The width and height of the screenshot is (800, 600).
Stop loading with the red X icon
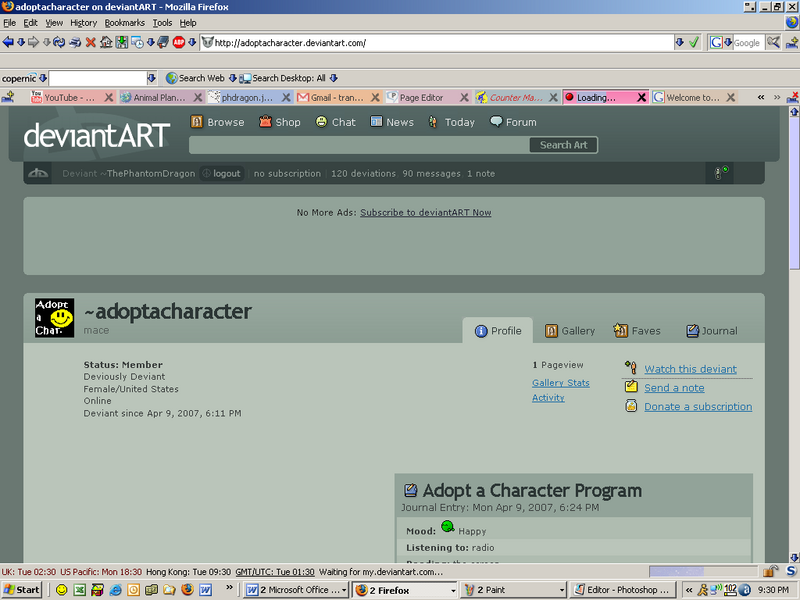[x=91, y=42]
